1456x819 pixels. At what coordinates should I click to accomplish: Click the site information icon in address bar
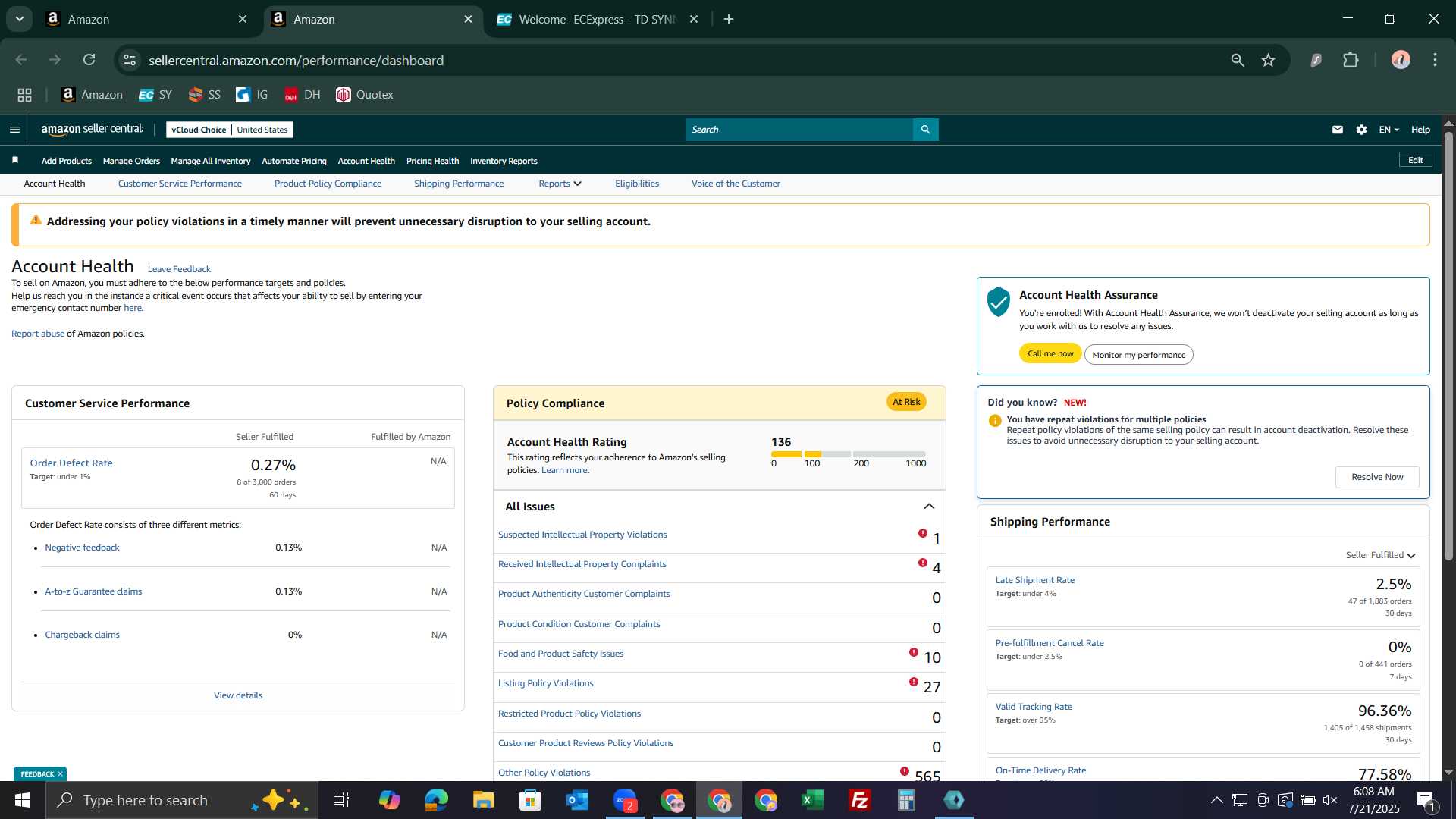(x=130, y=60)
